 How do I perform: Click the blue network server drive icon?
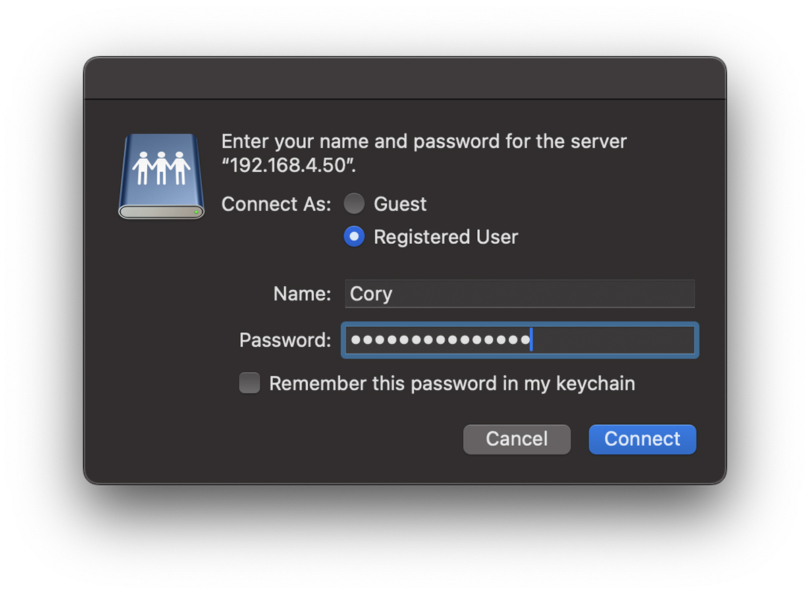coord(159,175)
